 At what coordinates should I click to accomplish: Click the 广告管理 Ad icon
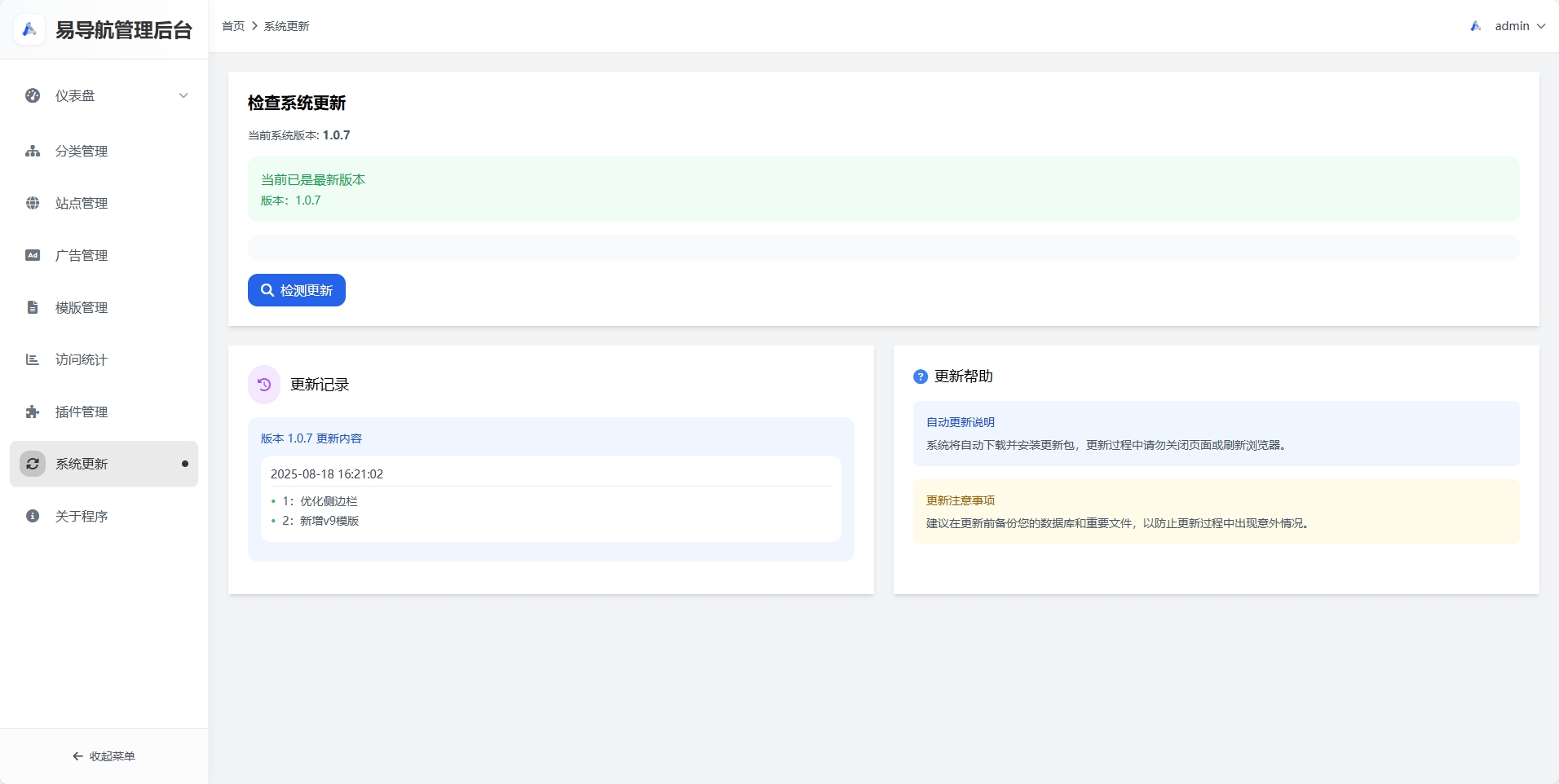click(33, 255)
